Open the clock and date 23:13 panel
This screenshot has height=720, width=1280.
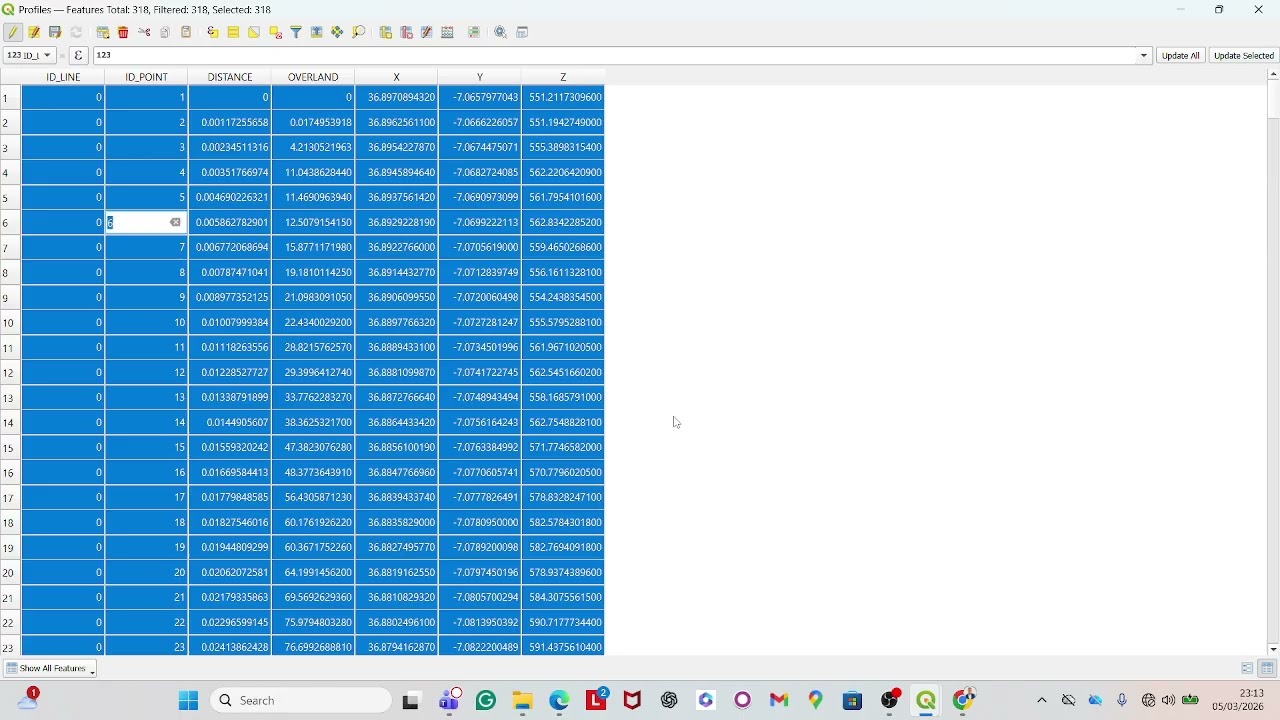[1238, 700]
